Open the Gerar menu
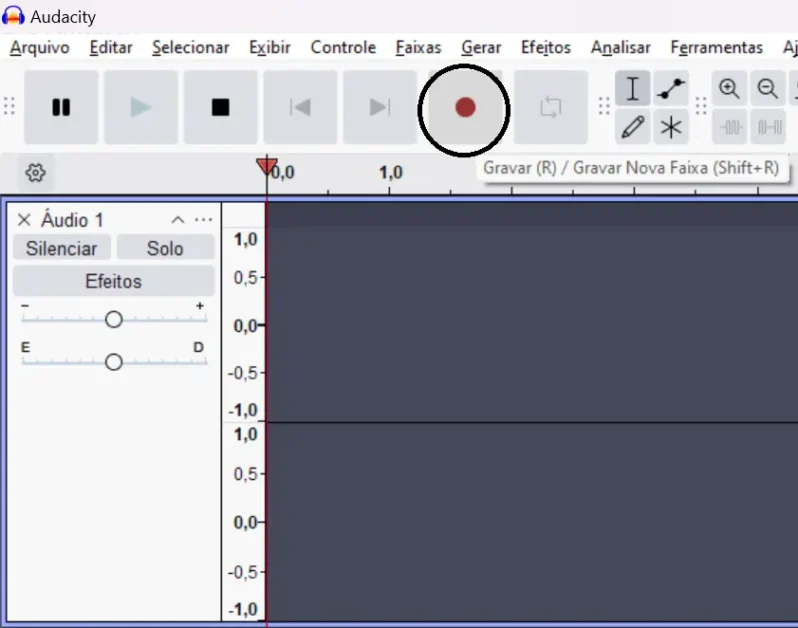The image size is (798, 628). [x=481, y=47]
